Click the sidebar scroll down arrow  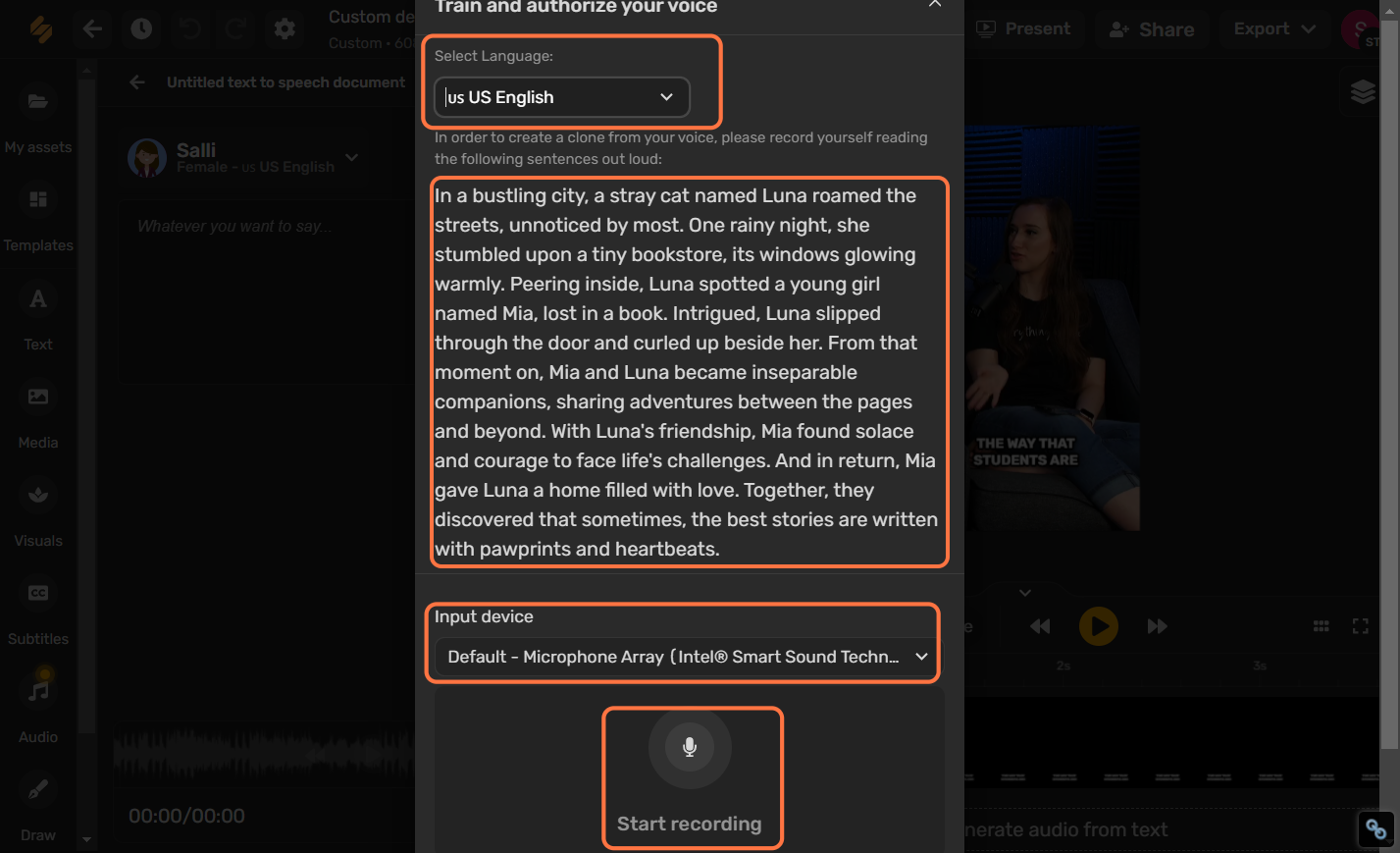point(86,839)
